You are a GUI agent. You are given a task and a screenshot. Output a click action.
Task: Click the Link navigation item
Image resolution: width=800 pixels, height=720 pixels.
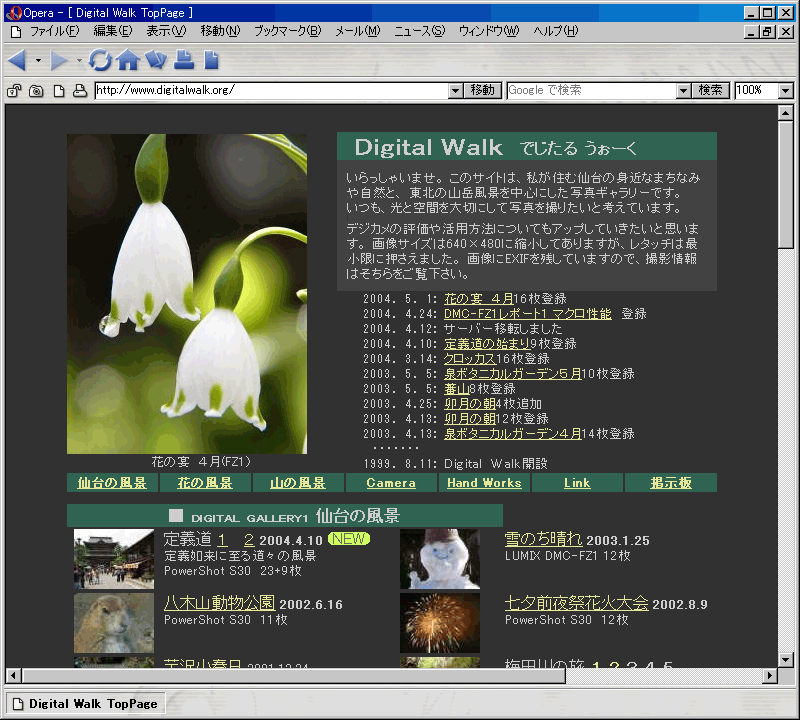point(577,483)
